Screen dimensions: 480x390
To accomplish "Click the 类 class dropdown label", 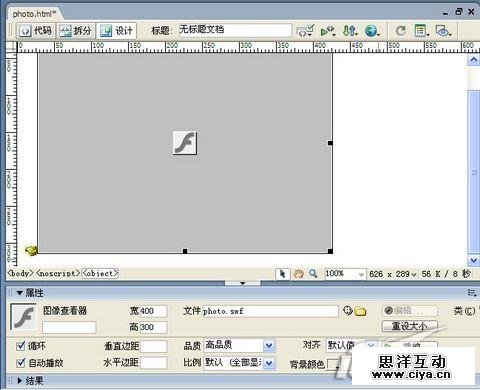I will [464, 311].
